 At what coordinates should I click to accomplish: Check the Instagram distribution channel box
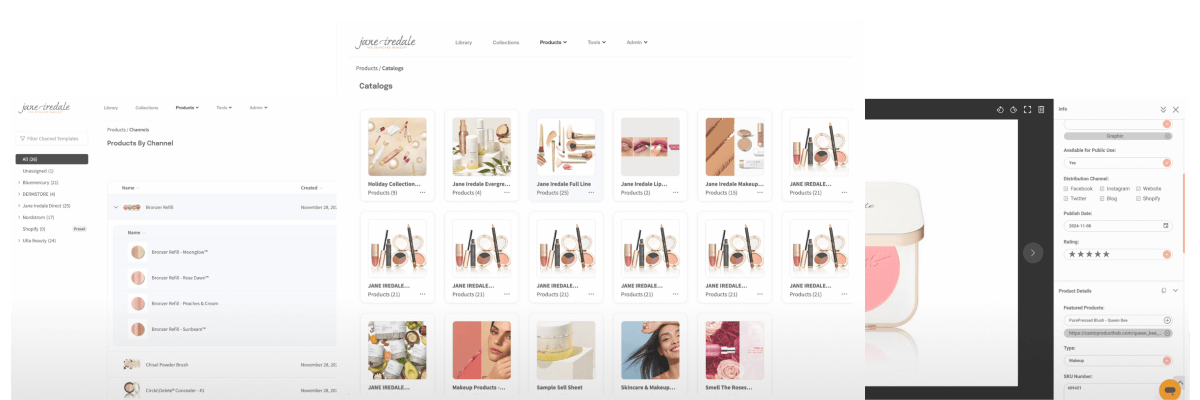[1102, 188]
